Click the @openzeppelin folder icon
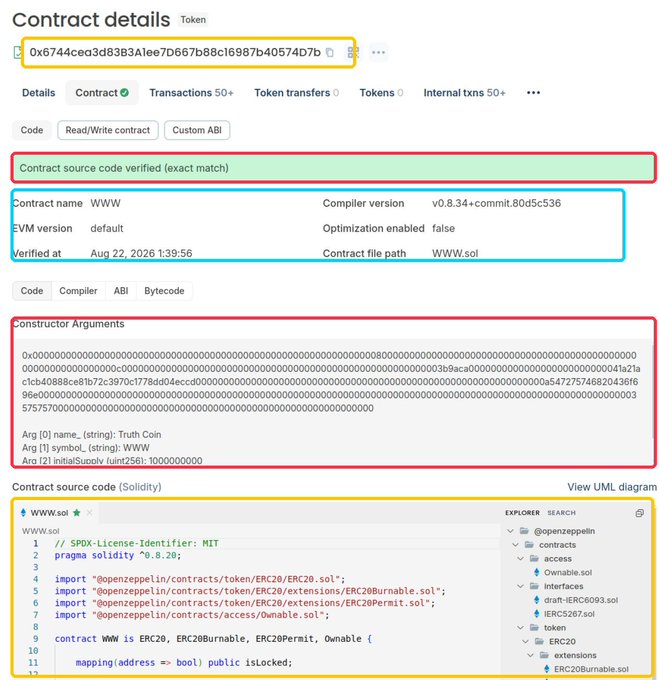 point(524,531)
